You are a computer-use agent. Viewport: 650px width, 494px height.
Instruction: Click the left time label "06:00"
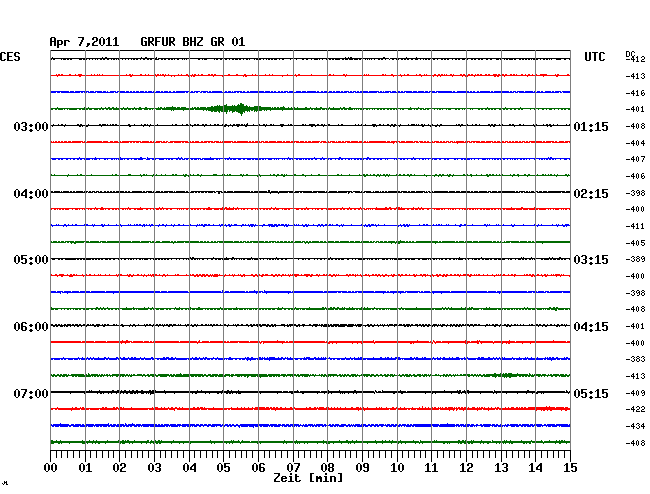pyautogui.click(x=31, y=327)
